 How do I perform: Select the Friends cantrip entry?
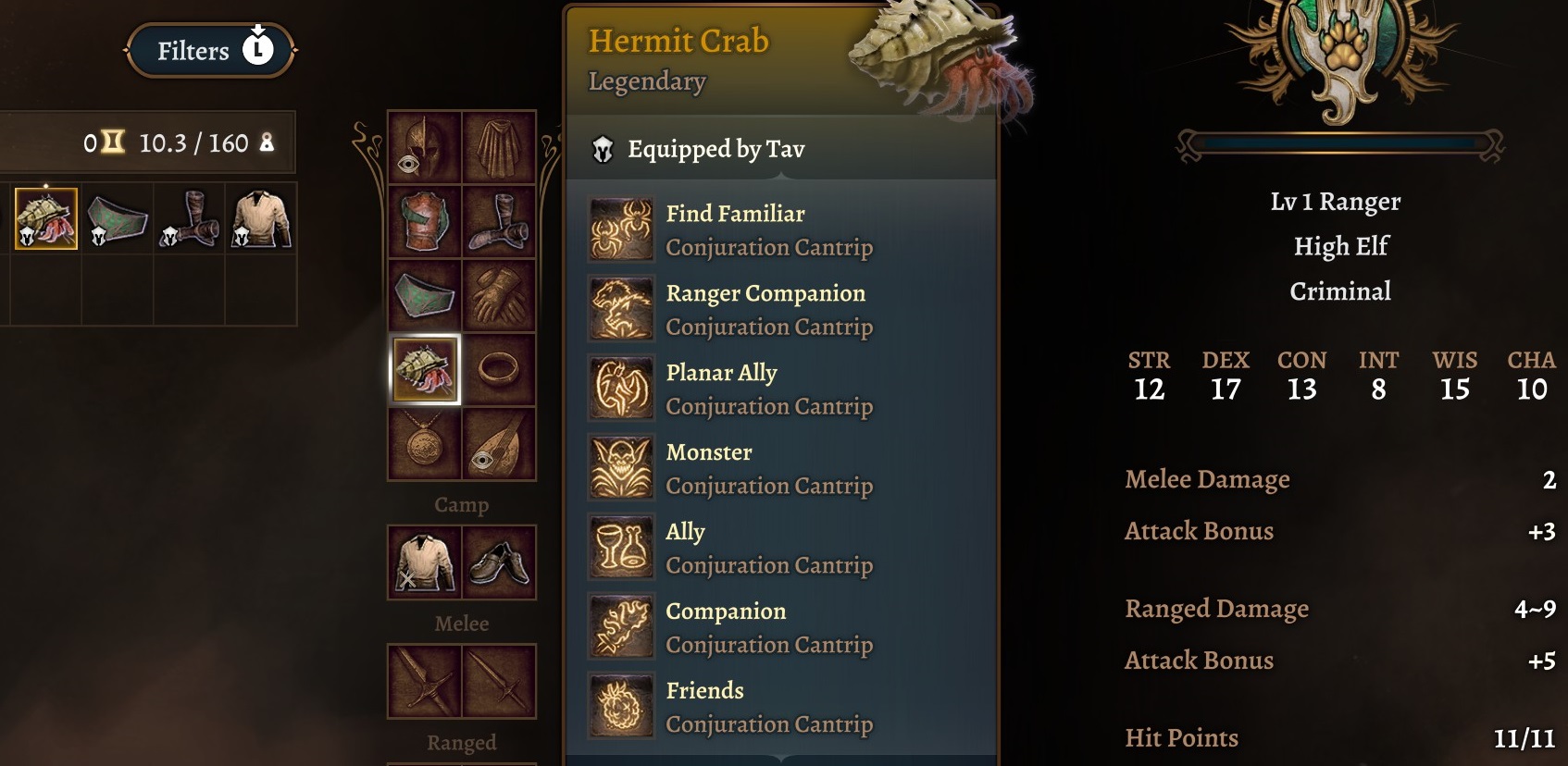coord(731,707)
